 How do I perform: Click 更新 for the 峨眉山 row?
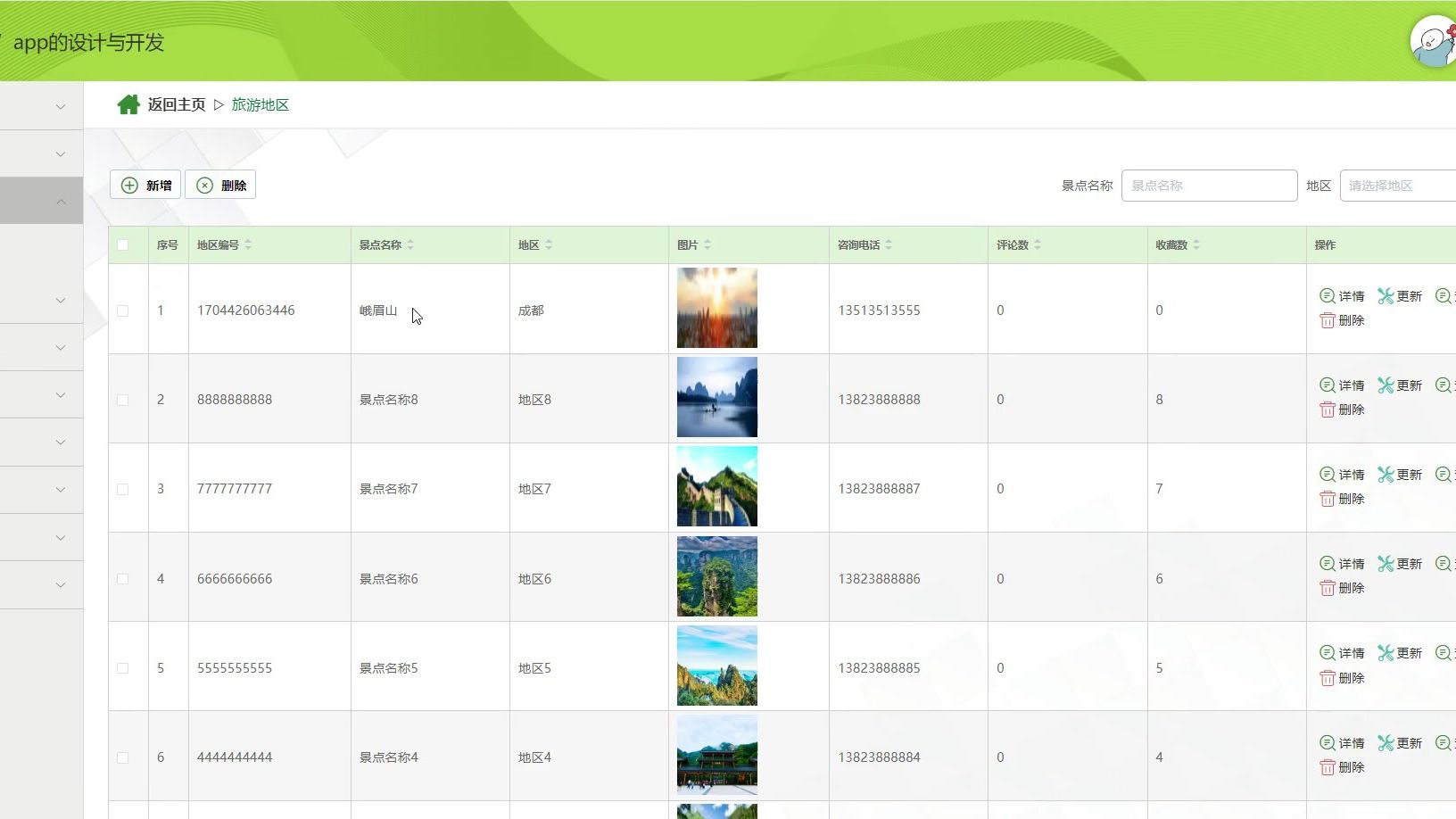[x=1400, y=296]
